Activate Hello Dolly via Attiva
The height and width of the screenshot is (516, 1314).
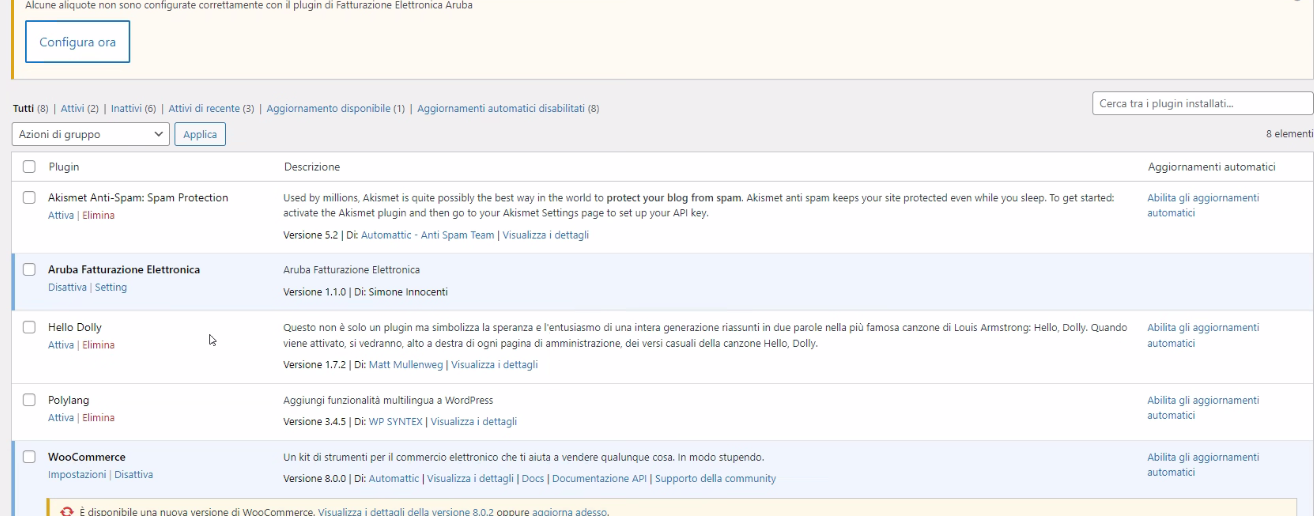61,345
